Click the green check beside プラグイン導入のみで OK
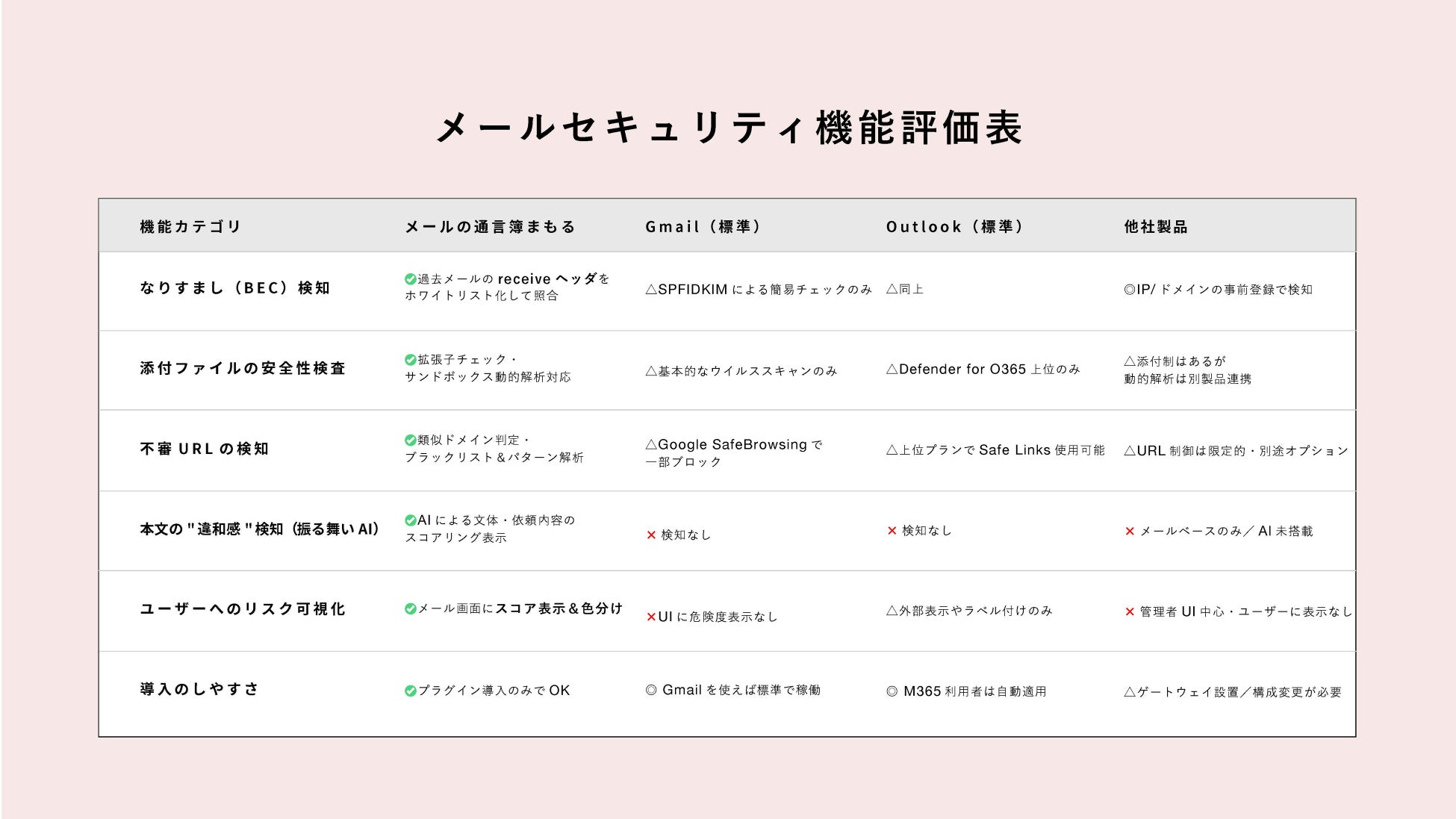 [x=410, y=691]
